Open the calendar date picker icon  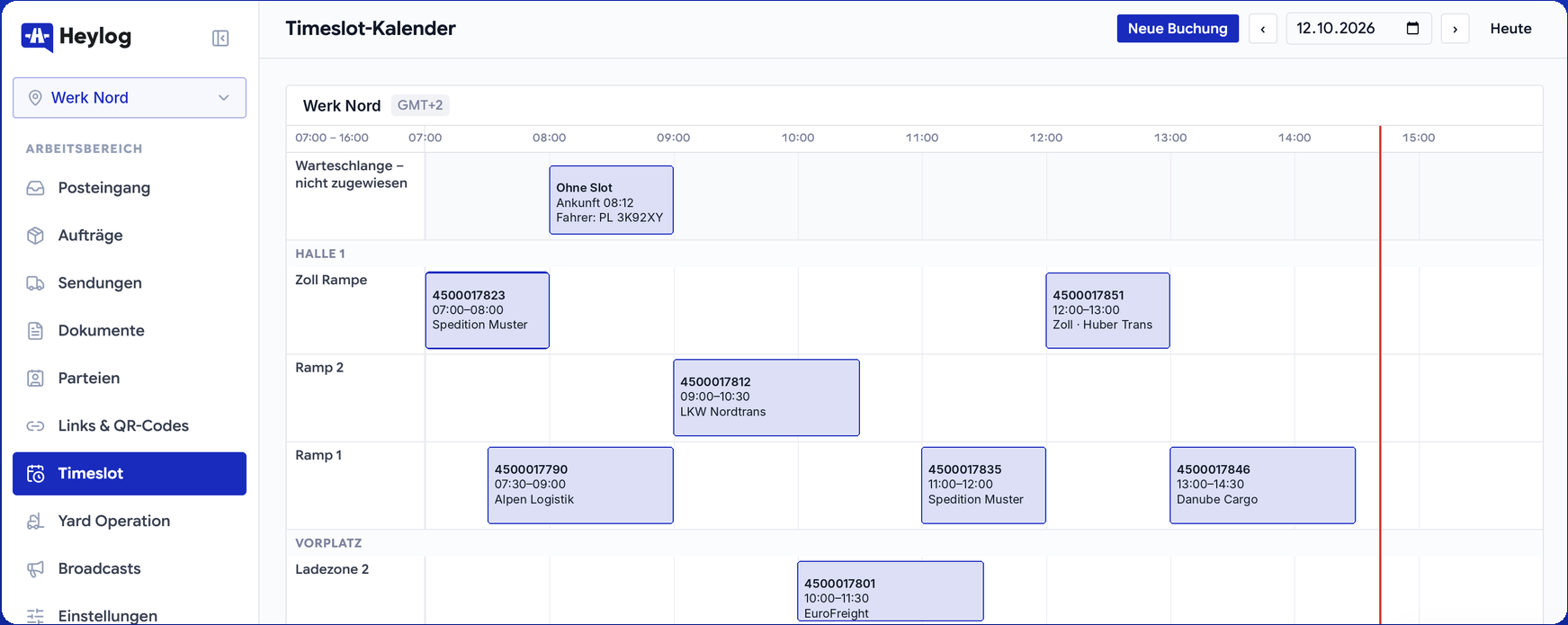pos(1412,29)
